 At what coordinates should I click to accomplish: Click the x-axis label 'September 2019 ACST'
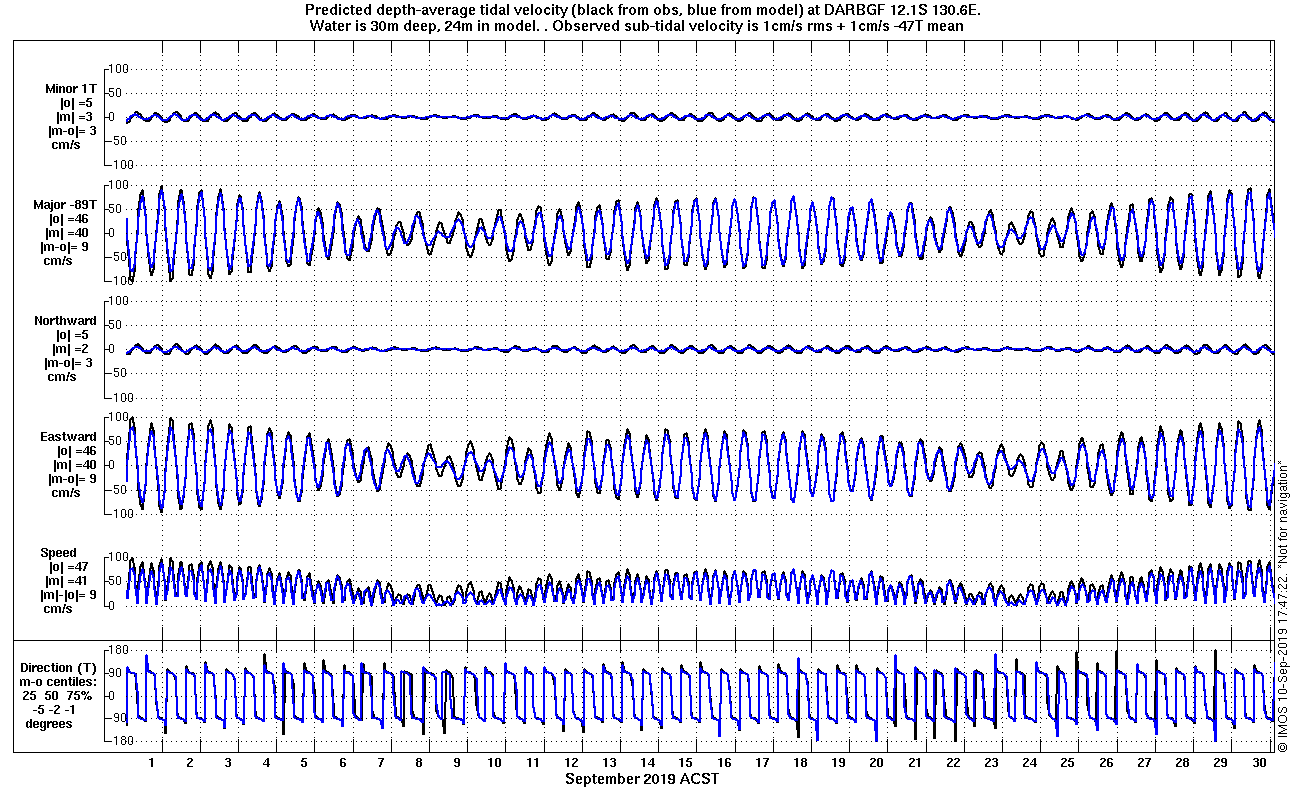tap(641, 779)
